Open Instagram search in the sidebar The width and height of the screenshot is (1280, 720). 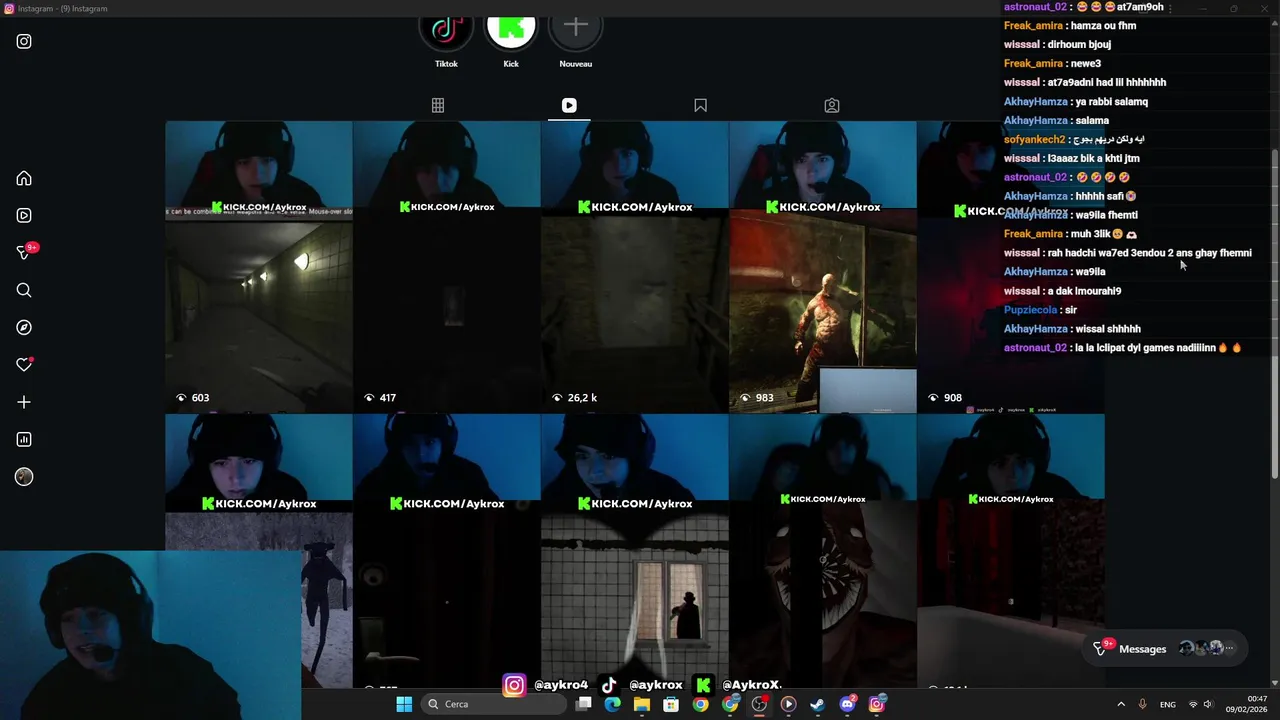tap(24, 290)
